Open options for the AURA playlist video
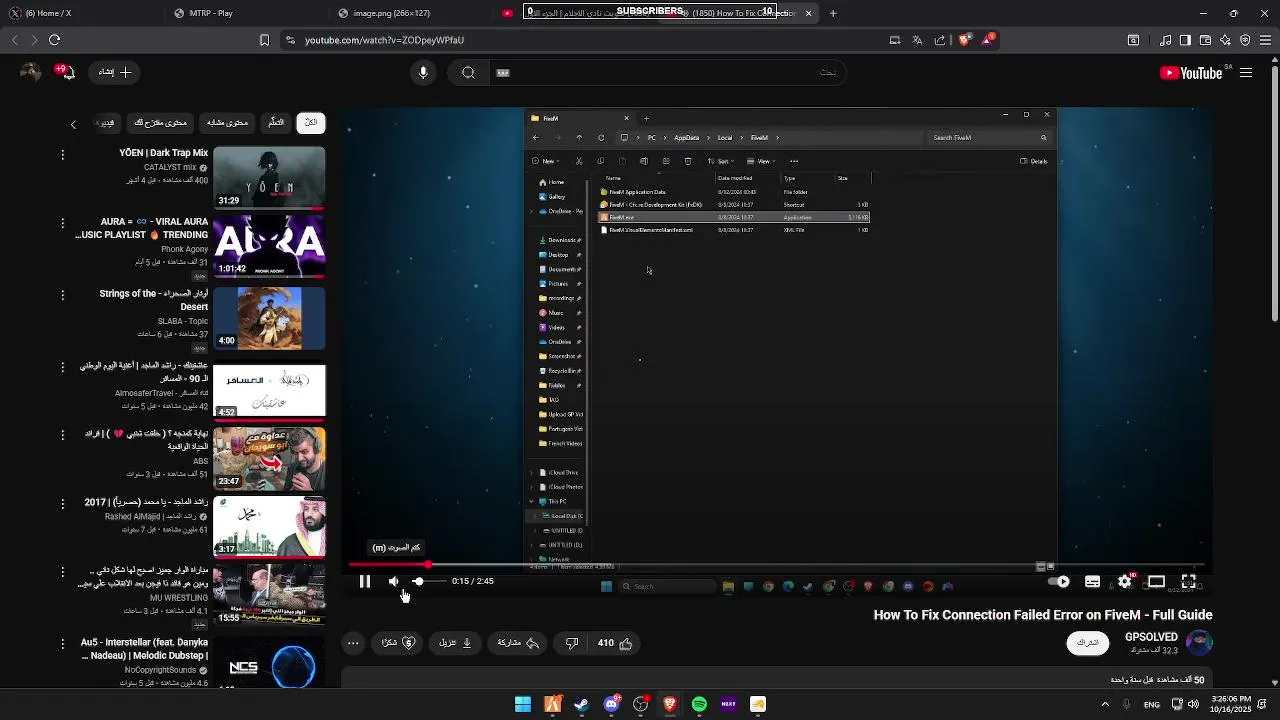1280x720 pixels. click(x=62, y=223)
